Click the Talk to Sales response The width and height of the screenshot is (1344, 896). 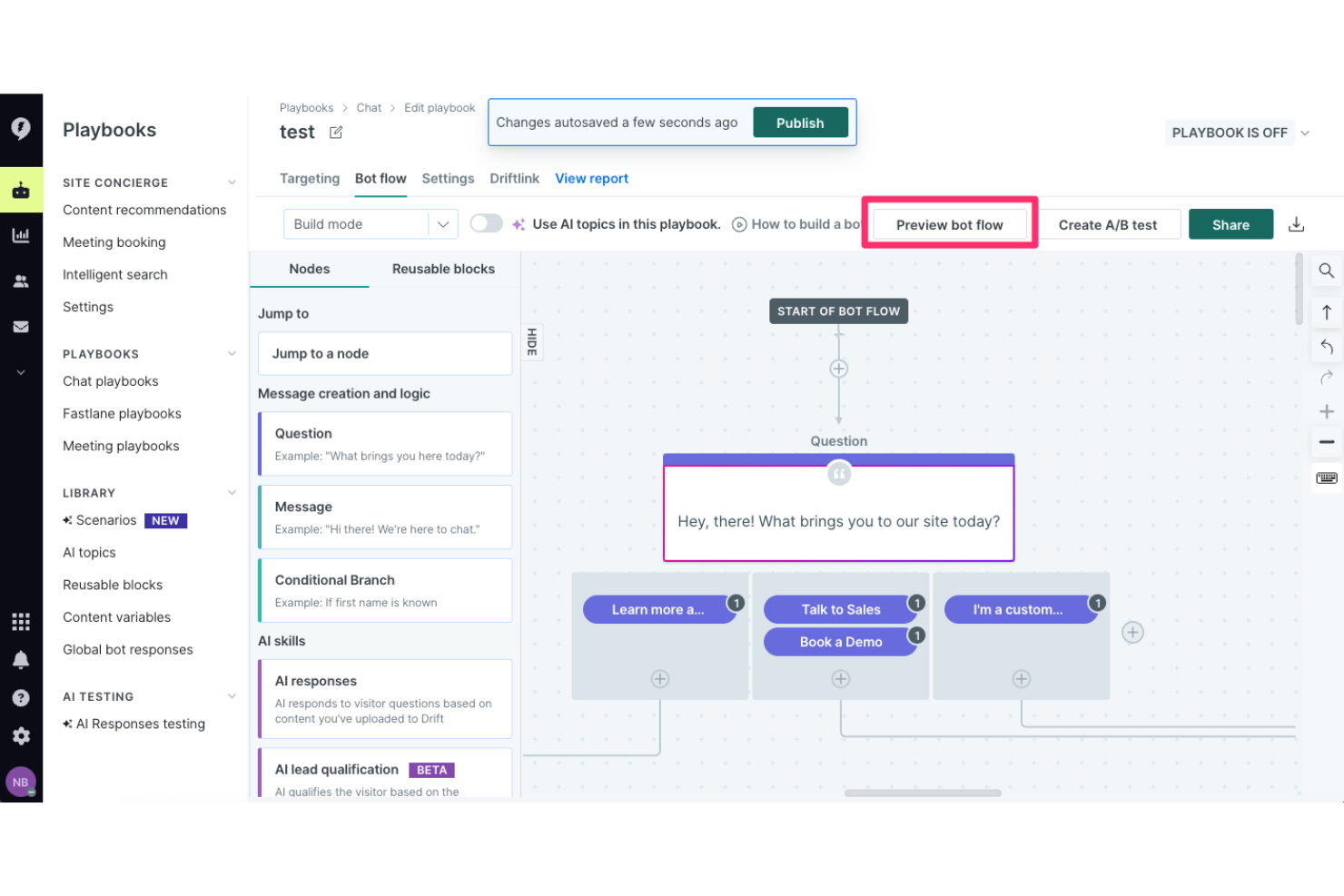pos(841,610)
